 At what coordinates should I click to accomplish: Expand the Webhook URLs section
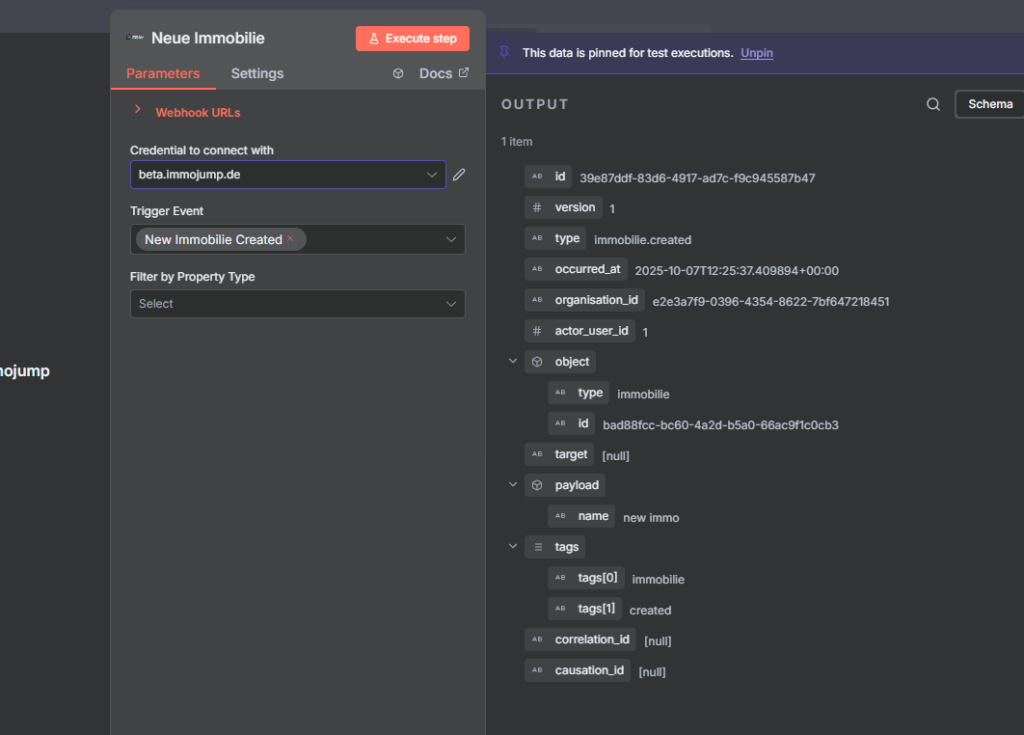pos(138,111)
